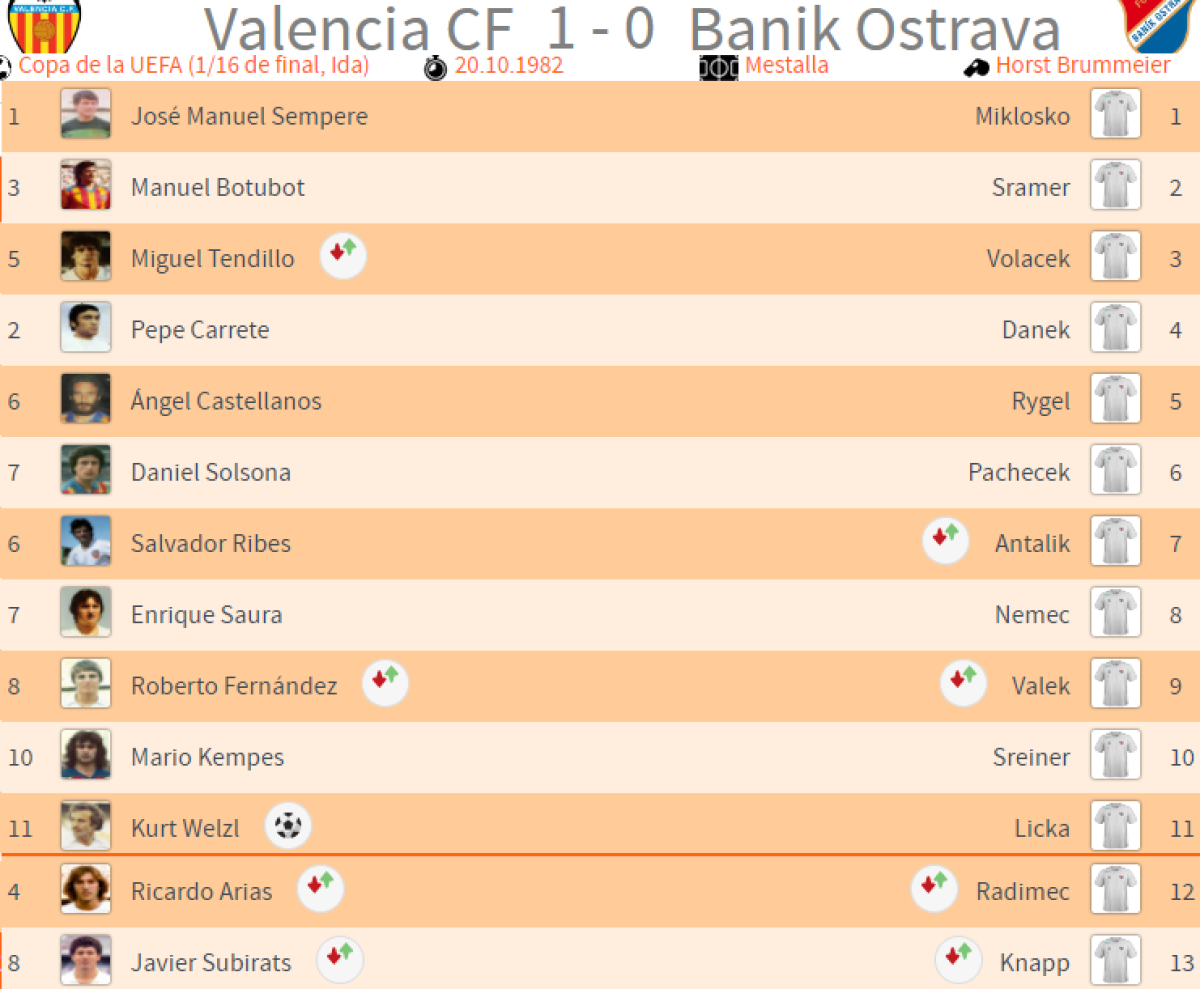This screenshot has height=989, width=1200.
Task: Click the substitution icon beside Ricardo Arias
Action: click(321, 889)
